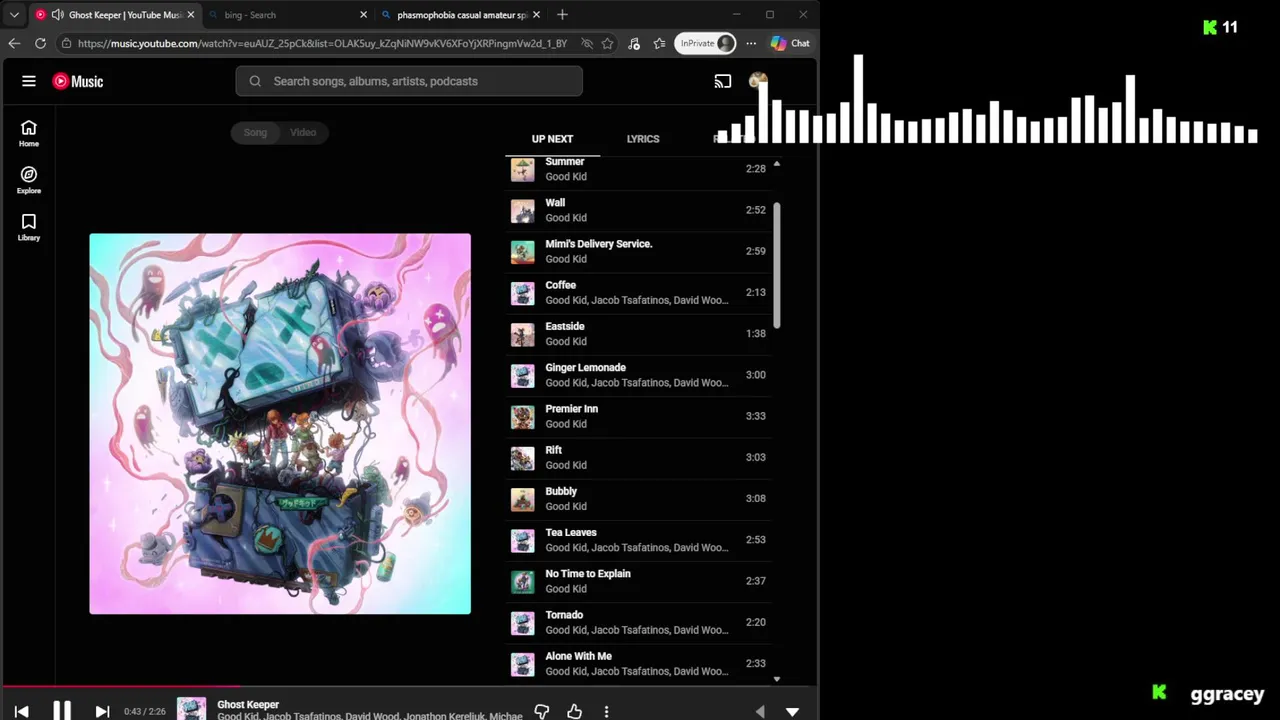The width and height of the screenshot is (1280, 720).
Task: Play "Ginger Lemonade" from the queue
Action: click(639, 375)
